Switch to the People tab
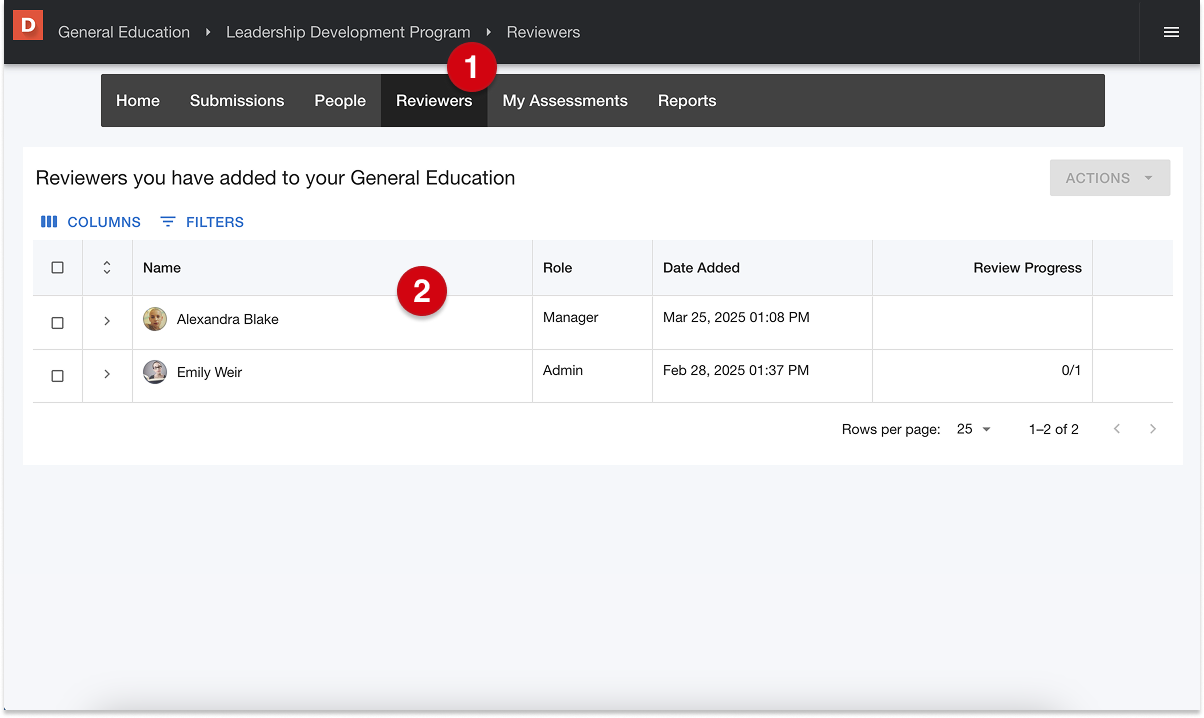The width and height of the screenshot is (1204, 718). click(340, 100)
